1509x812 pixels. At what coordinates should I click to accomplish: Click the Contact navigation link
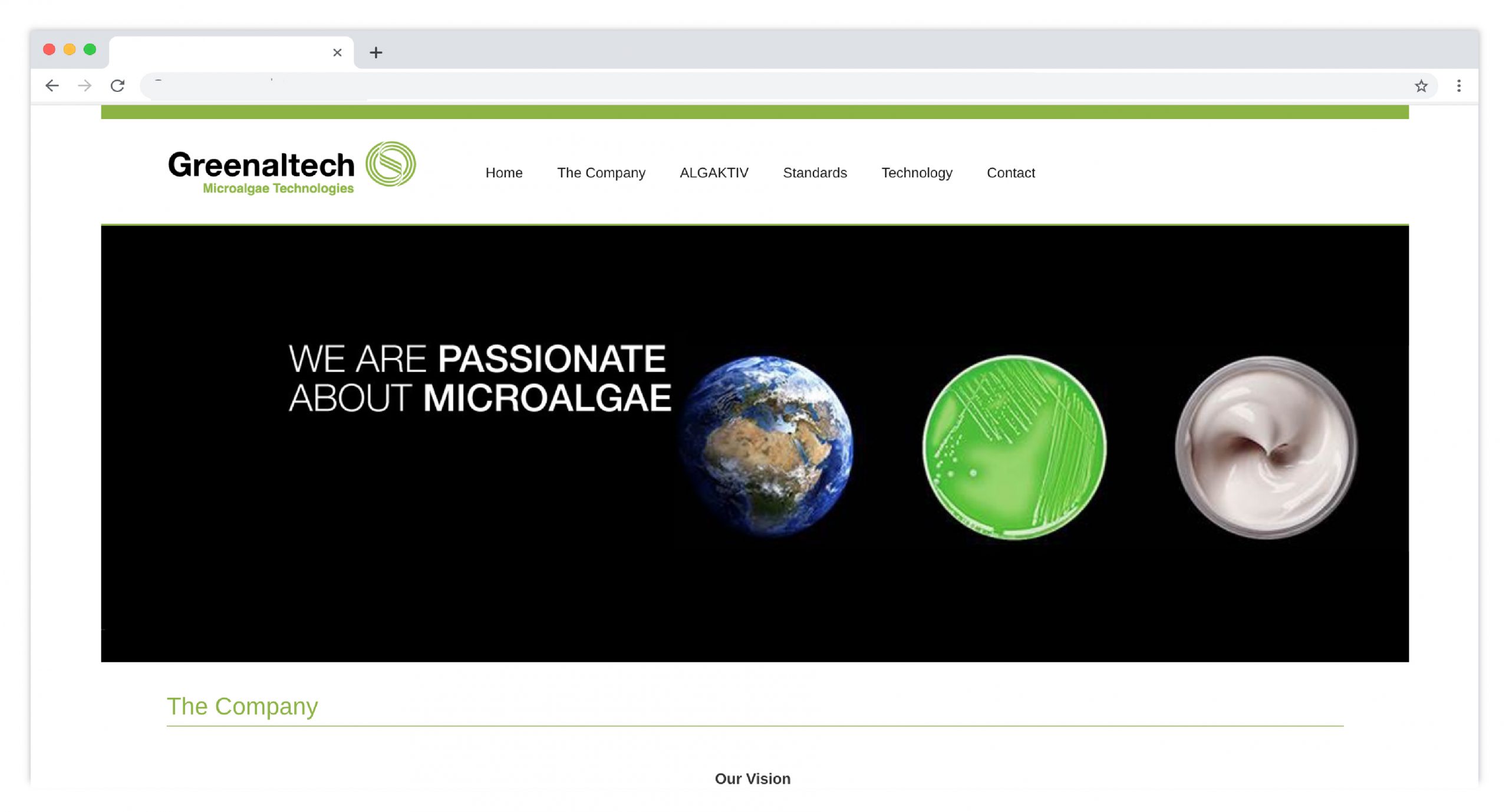pos(1010,173)
